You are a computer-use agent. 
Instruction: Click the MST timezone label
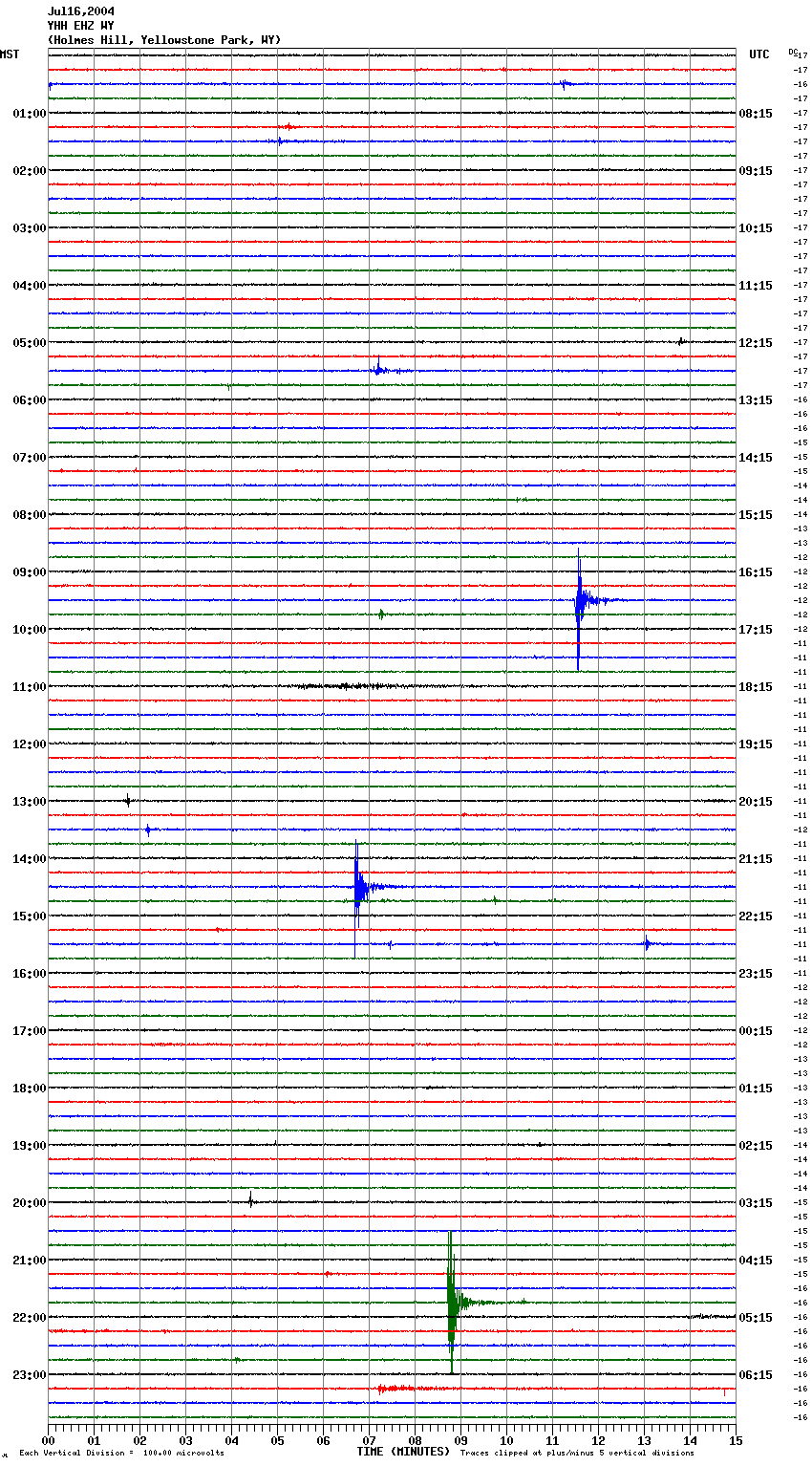click(x=10, y=54)
